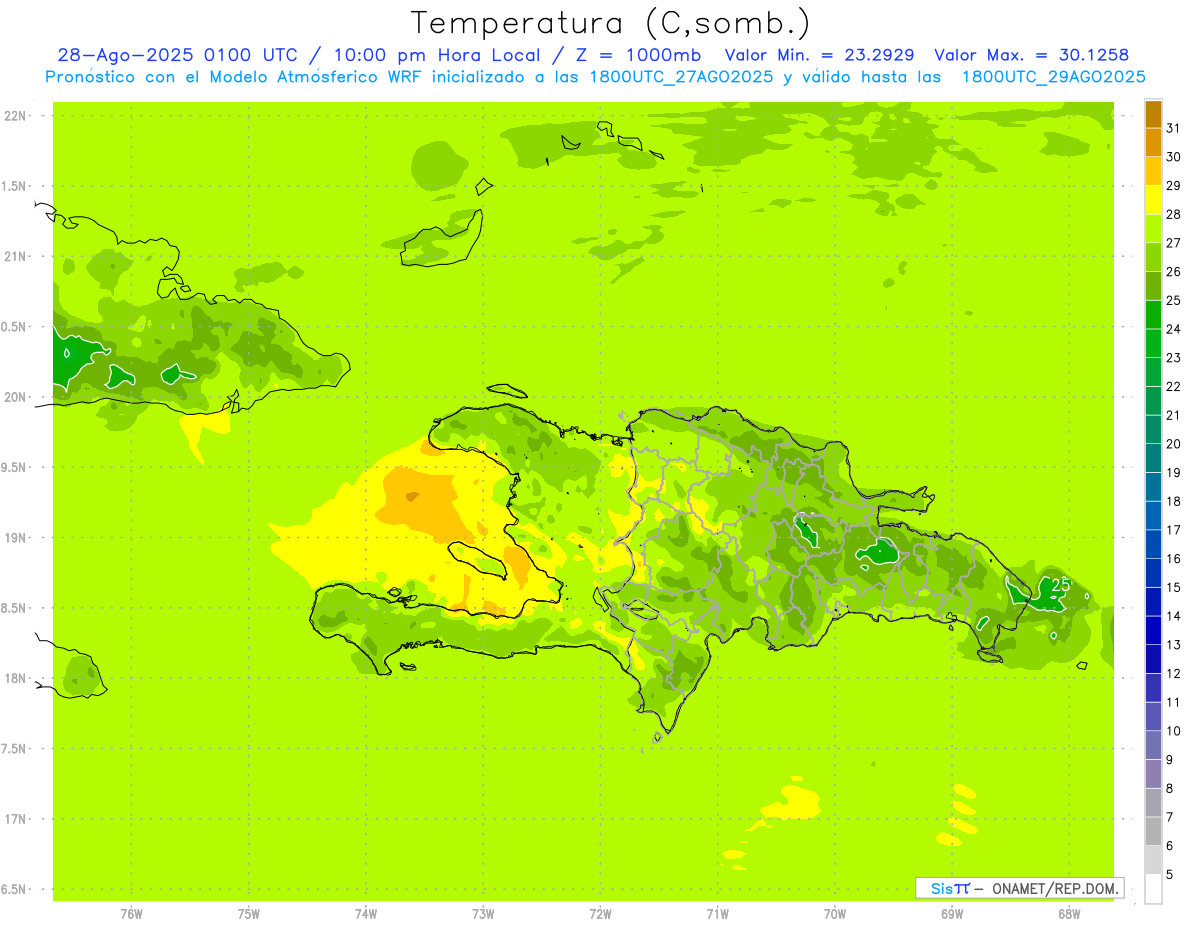Click the dark orange swatch between 30 and 31
This screenshot has height=927, width=1200.
(1153, 143)
